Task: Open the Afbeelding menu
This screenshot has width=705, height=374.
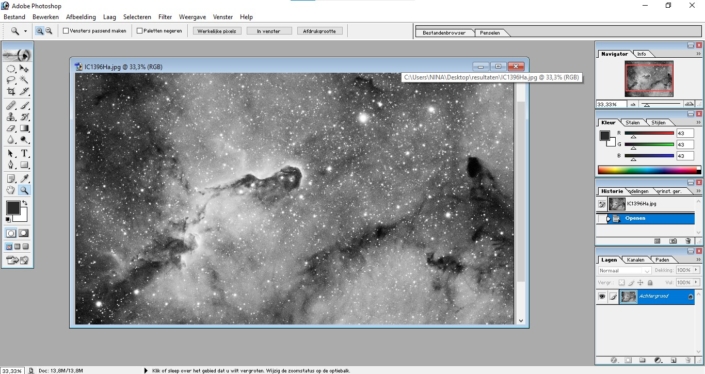Action: tap(81, 17)
